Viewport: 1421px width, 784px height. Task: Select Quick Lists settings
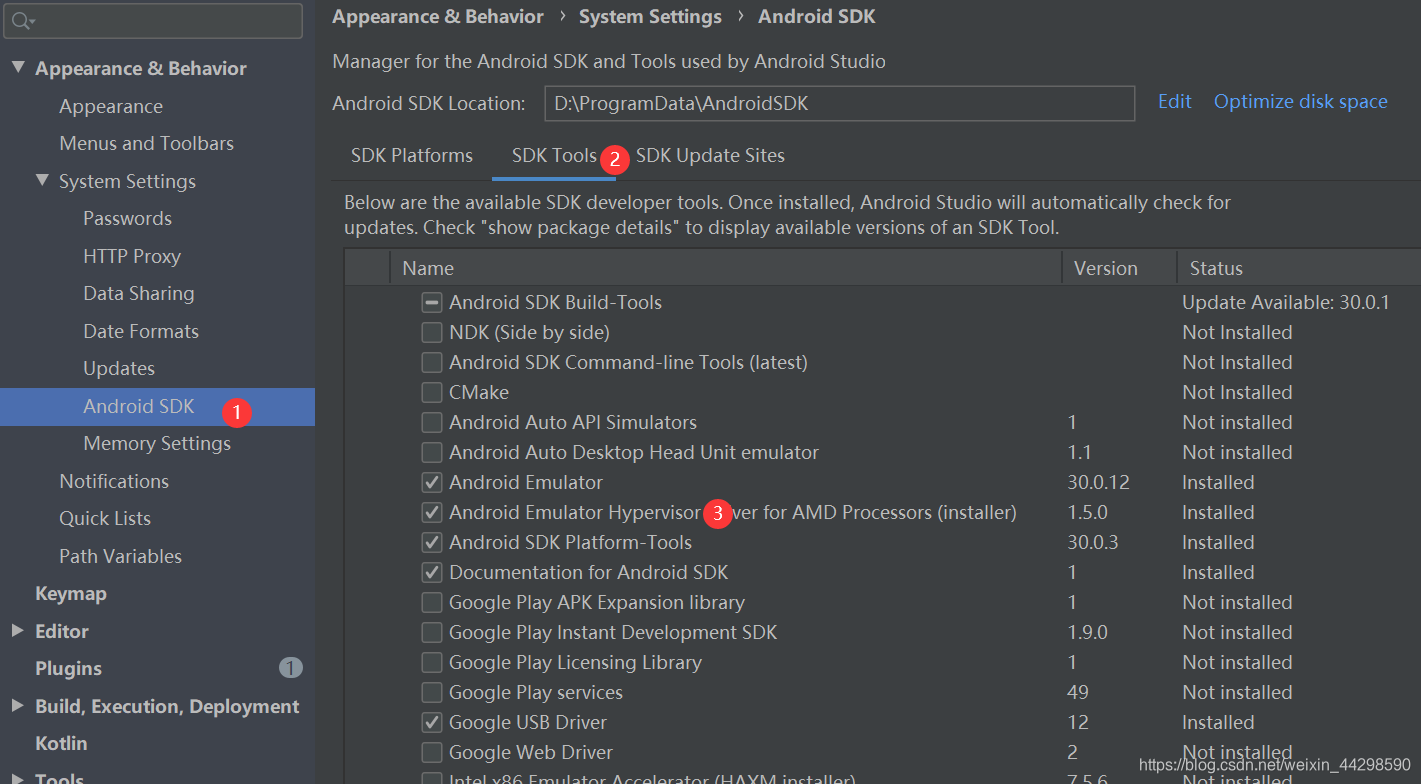tap(105, 518)
